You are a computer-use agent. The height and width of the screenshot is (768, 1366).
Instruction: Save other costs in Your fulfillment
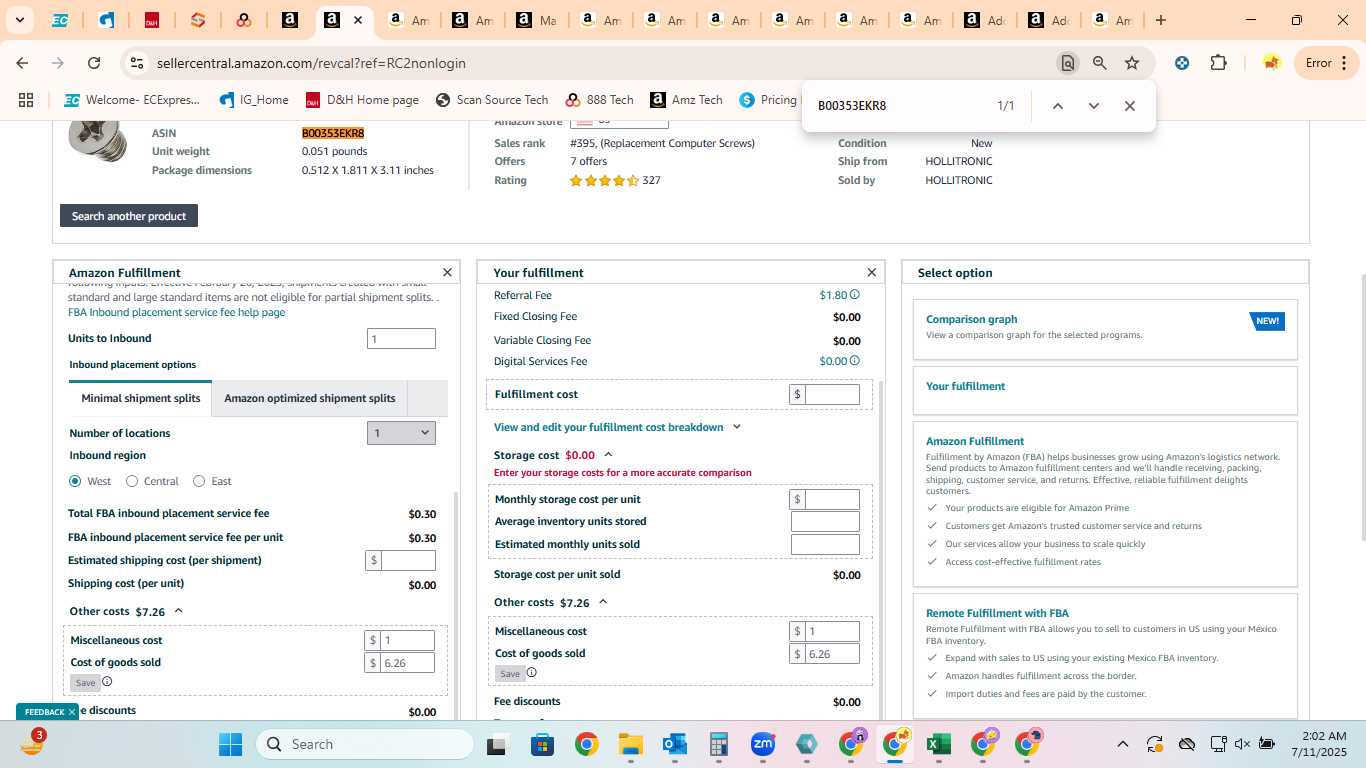pyautogui.click(x=509, y=674)
